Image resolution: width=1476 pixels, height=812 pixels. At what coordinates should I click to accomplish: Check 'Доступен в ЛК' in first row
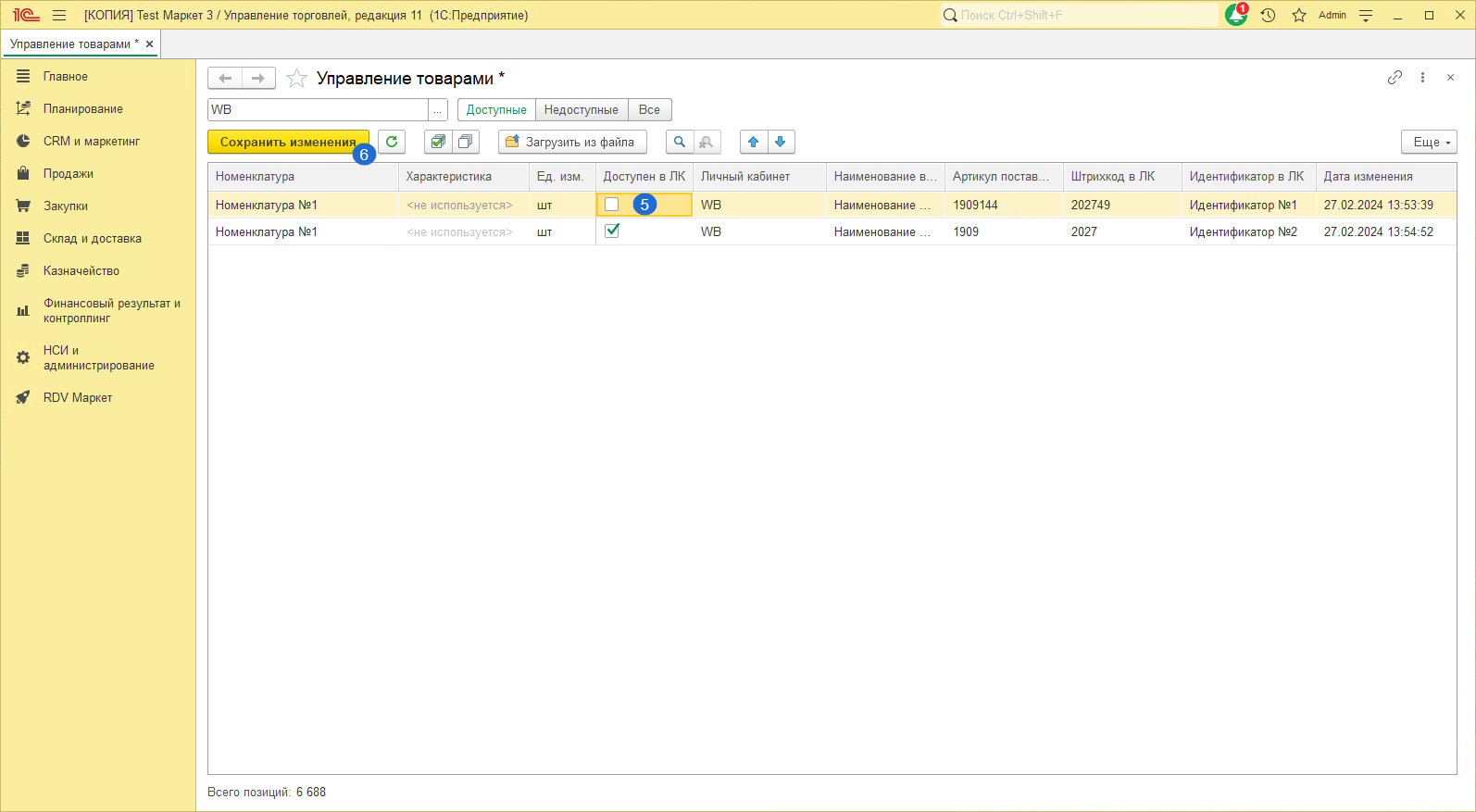pyautogui.click(x=612, y=205)
